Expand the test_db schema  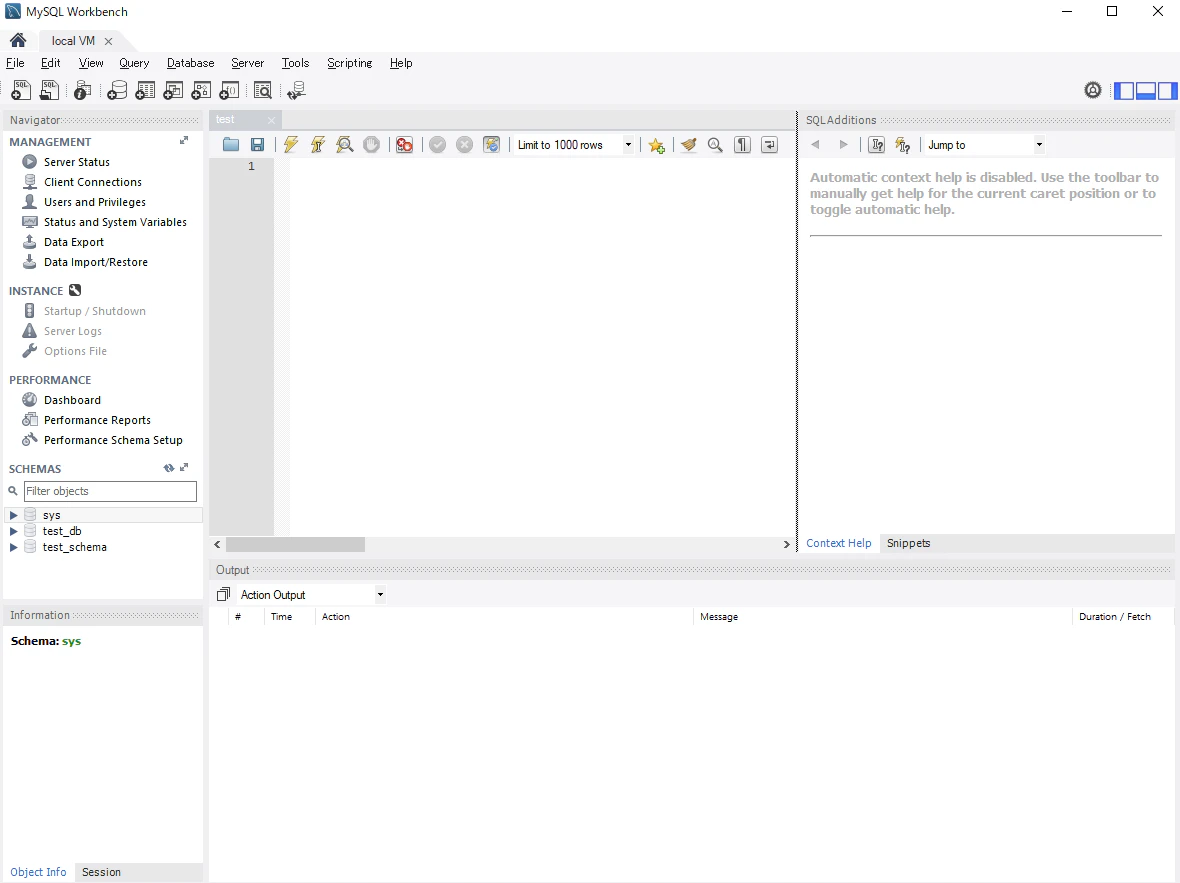13,531
